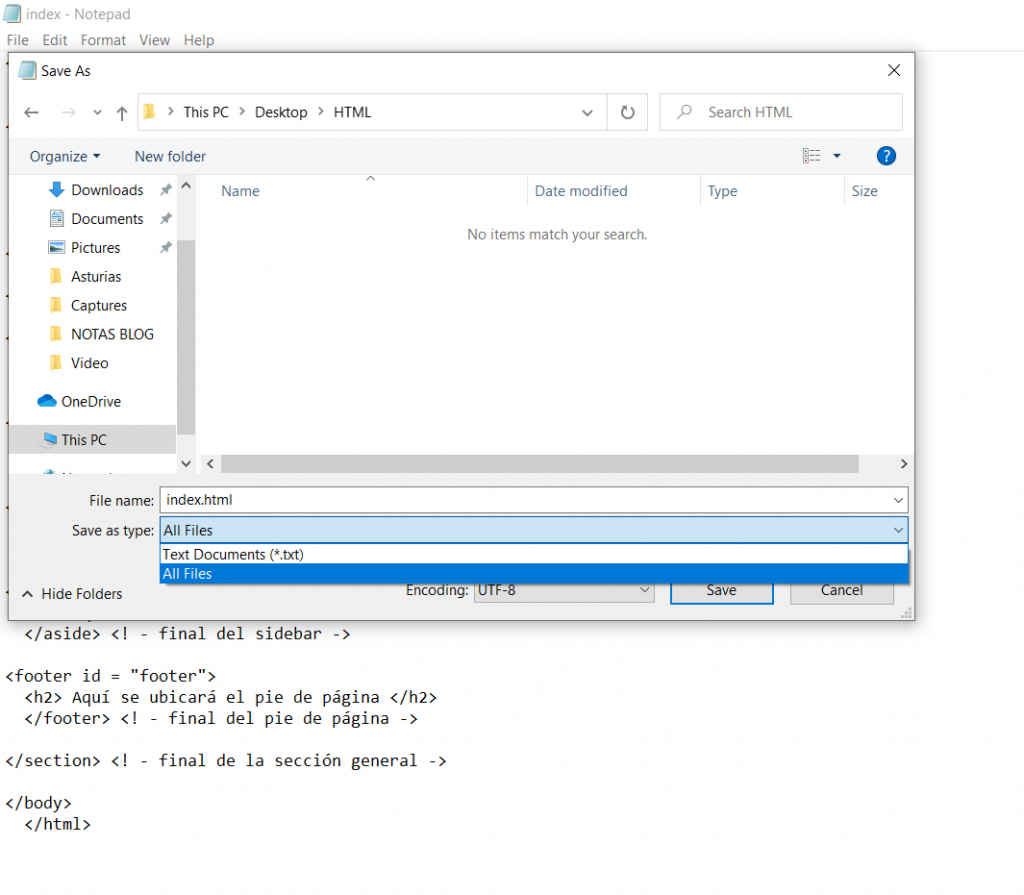The width and height of the screenshot is (1024, 895).
Task: Click the Back navigation arrow
Action: [31, 113]
